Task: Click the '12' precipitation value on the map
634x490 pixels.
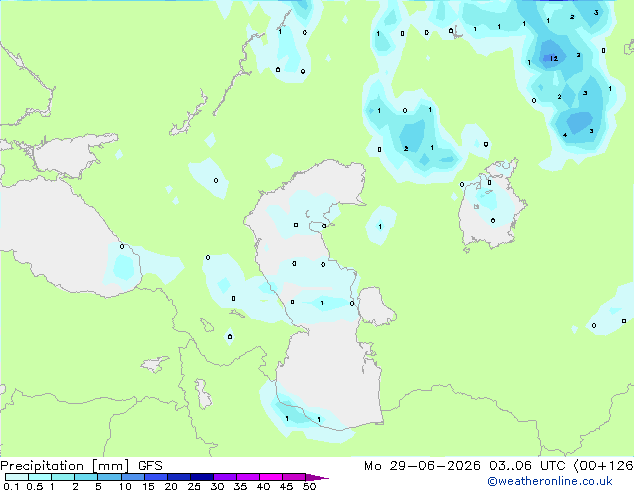Action: point(554,59)
